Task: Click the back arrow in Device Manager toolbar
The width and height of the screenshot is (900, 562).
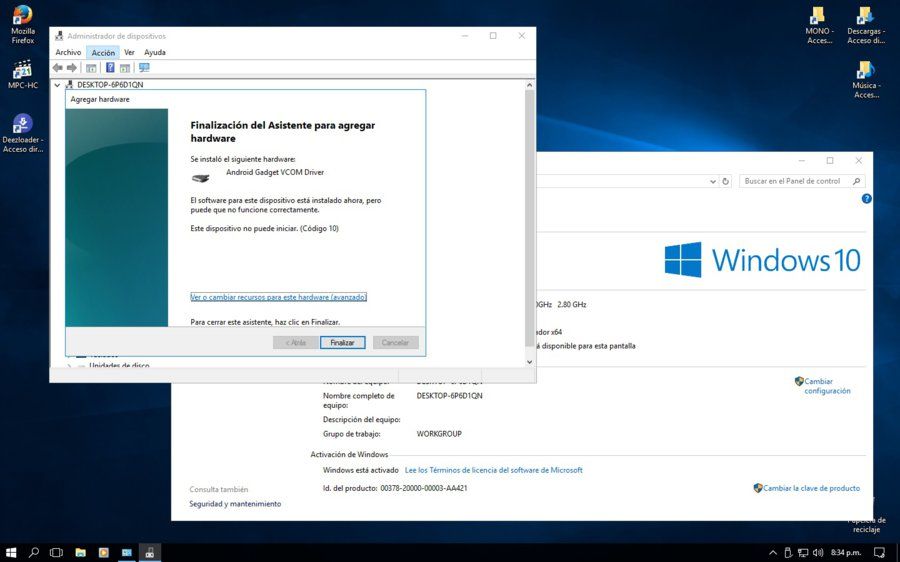Action: coord(57,68)
